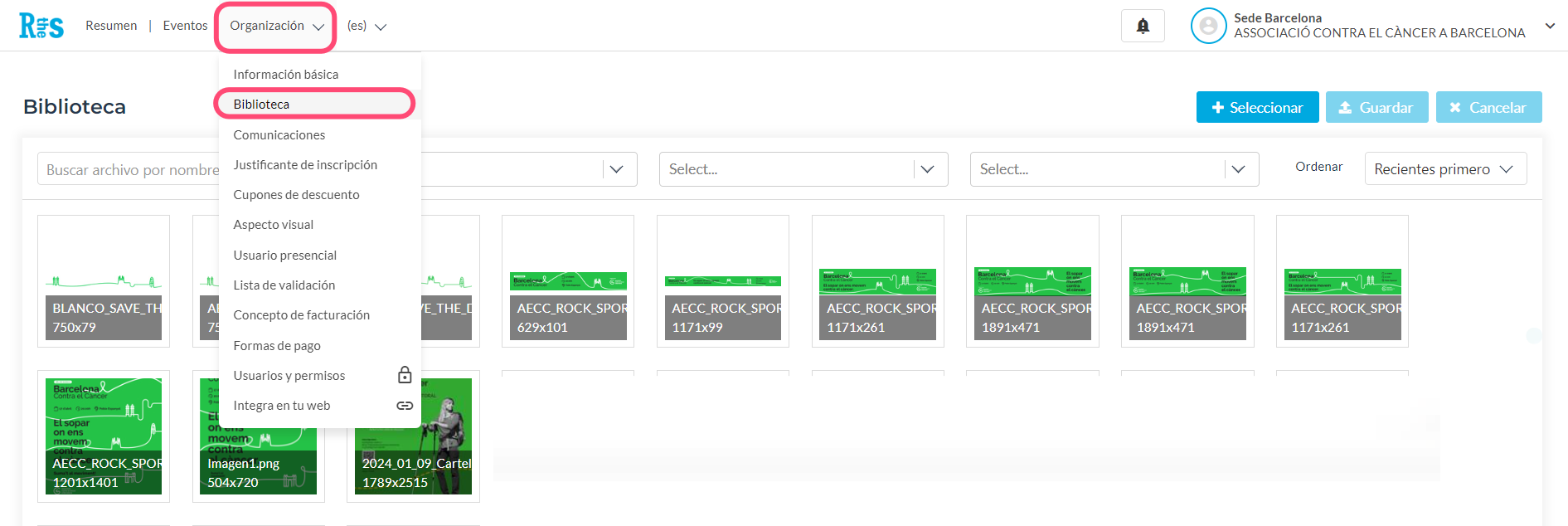The height and width of the screenshot is (526, 1568).
Task: Open Cupones de descuento entry
Action: pyautogui.click(x=320, y=195)
